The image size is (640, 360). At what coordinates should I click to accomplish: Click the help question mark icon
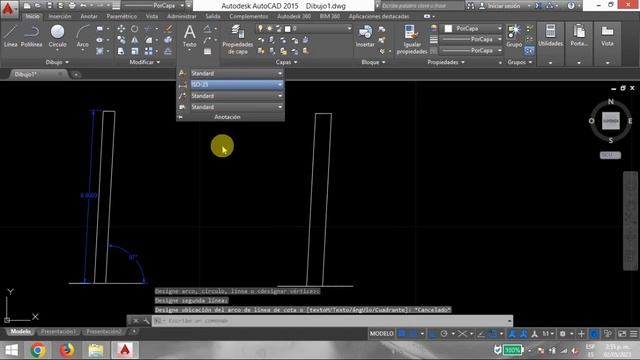coord(571,6)
